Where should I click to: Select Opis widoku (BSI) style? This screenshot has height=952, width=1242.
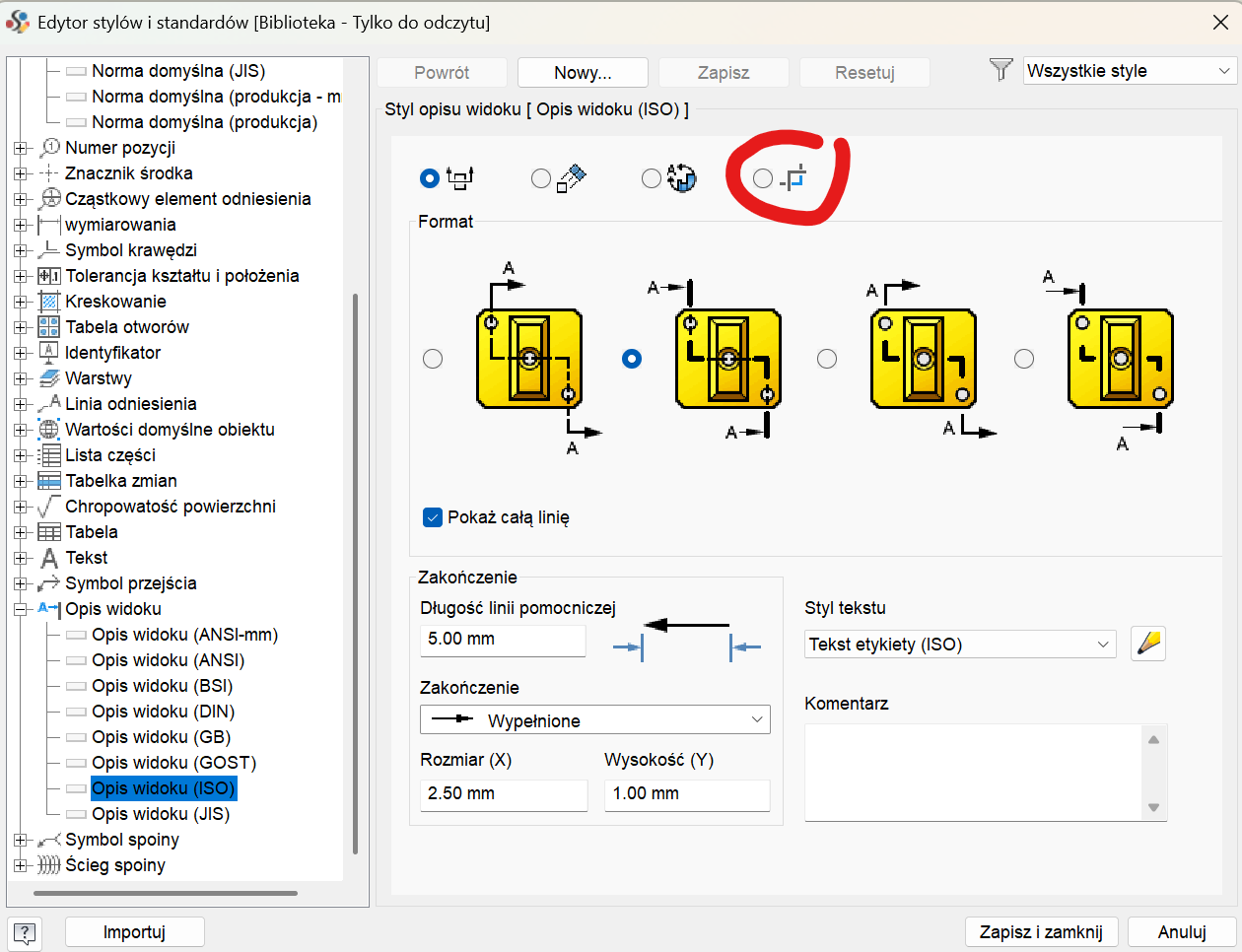[x=162, y=686]
